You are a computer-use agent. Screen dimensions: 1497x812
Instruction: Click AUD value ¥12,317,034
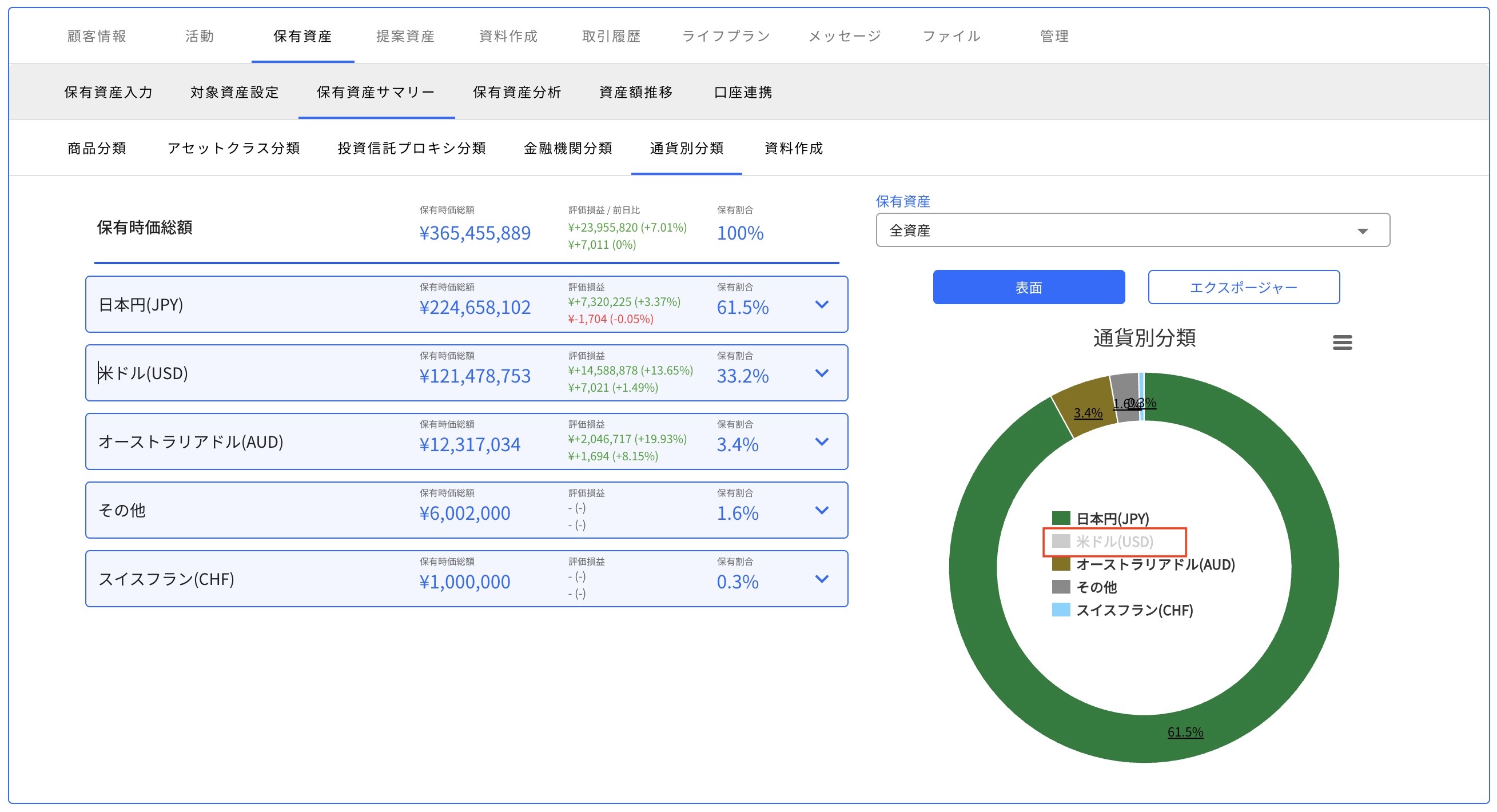(x=469, y=445)
